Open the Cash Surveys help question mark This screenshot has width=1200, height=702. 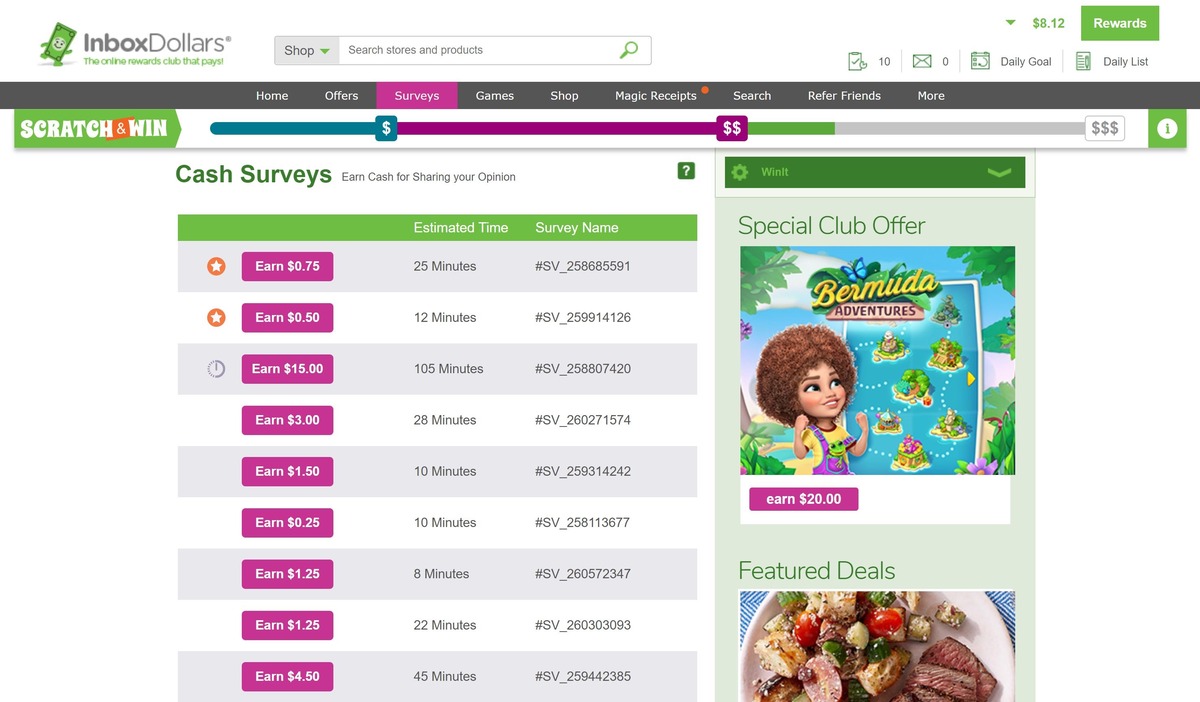pyautogui.click(x=686, y=170)
